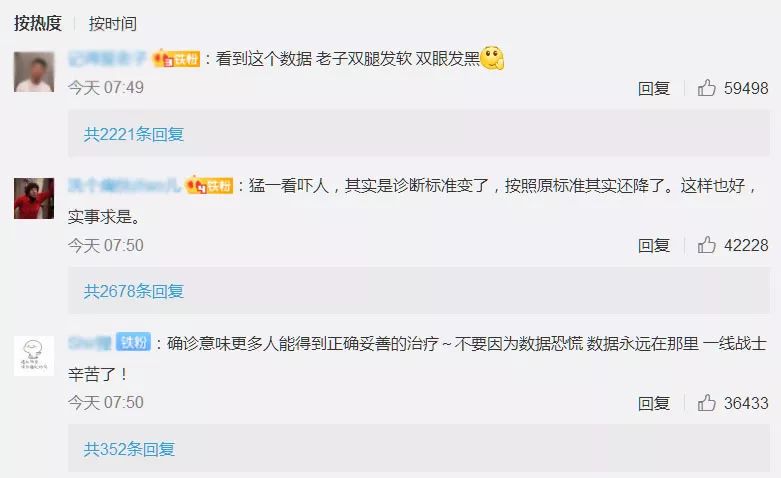Open the blurred username of first commenter
781x478 pixels.
click(108, 59)
